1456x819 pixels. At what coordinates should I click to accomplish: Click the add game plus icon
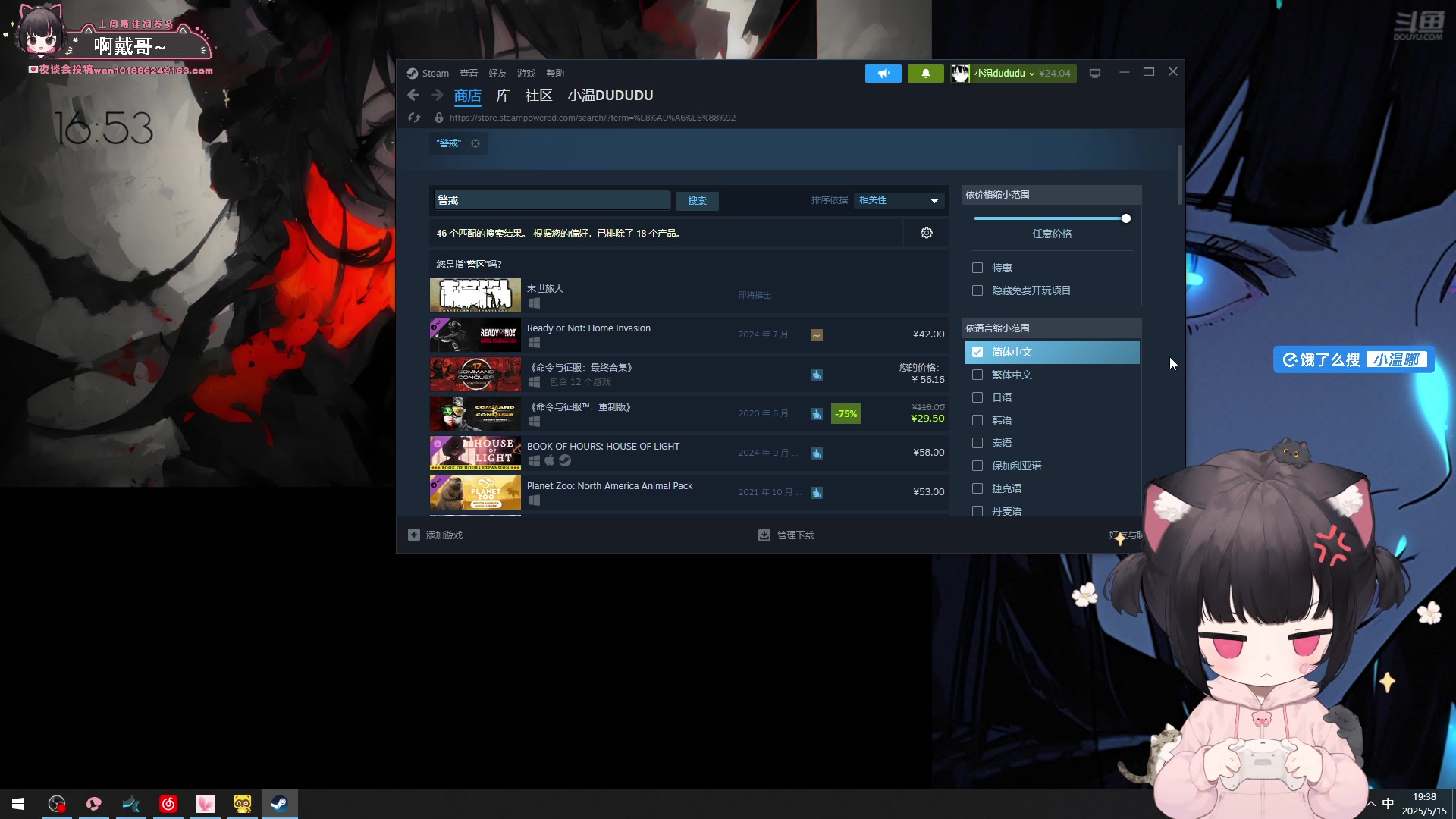pyautogui.click(x=414, y=535)
